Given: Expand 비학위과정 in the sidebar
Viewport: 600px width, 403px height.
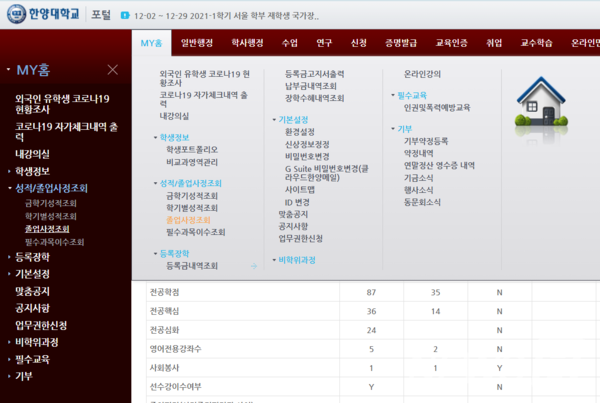Looking at the screenshot, I should click(36, 342).
